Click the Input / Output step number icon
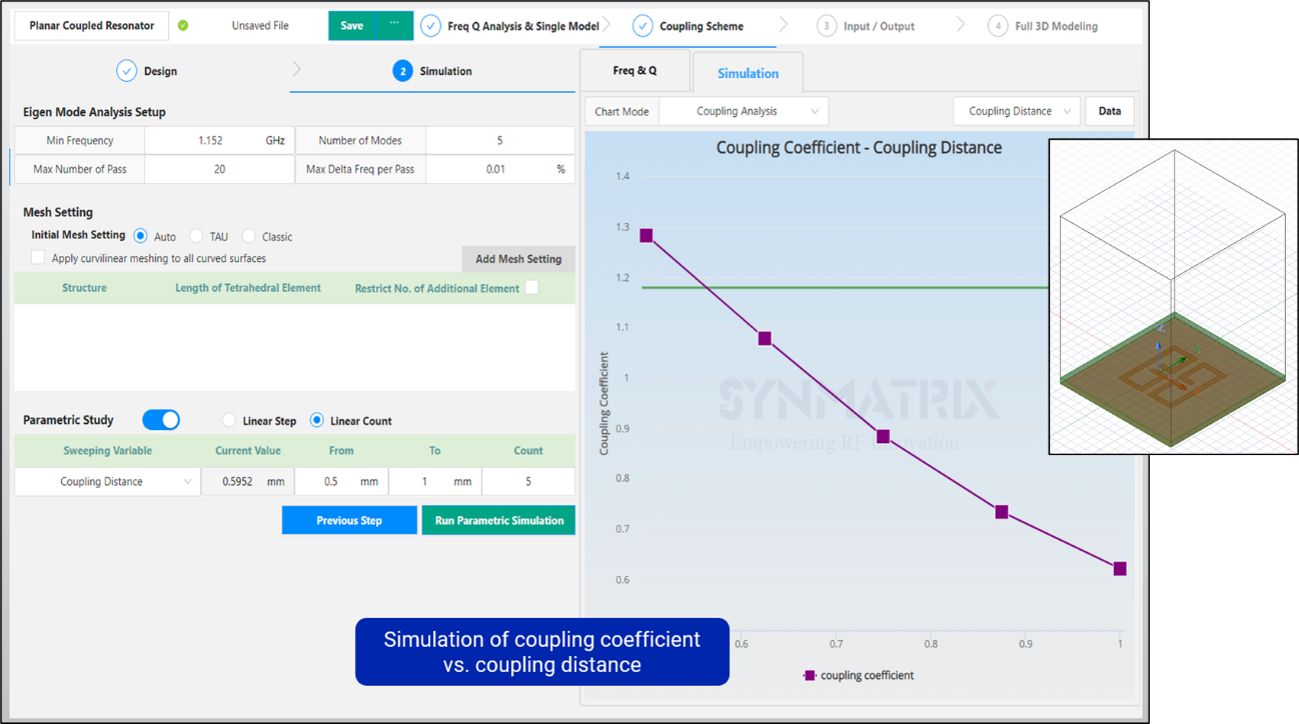Screen dimensions: 1299x724 click(x=826, y=26)
